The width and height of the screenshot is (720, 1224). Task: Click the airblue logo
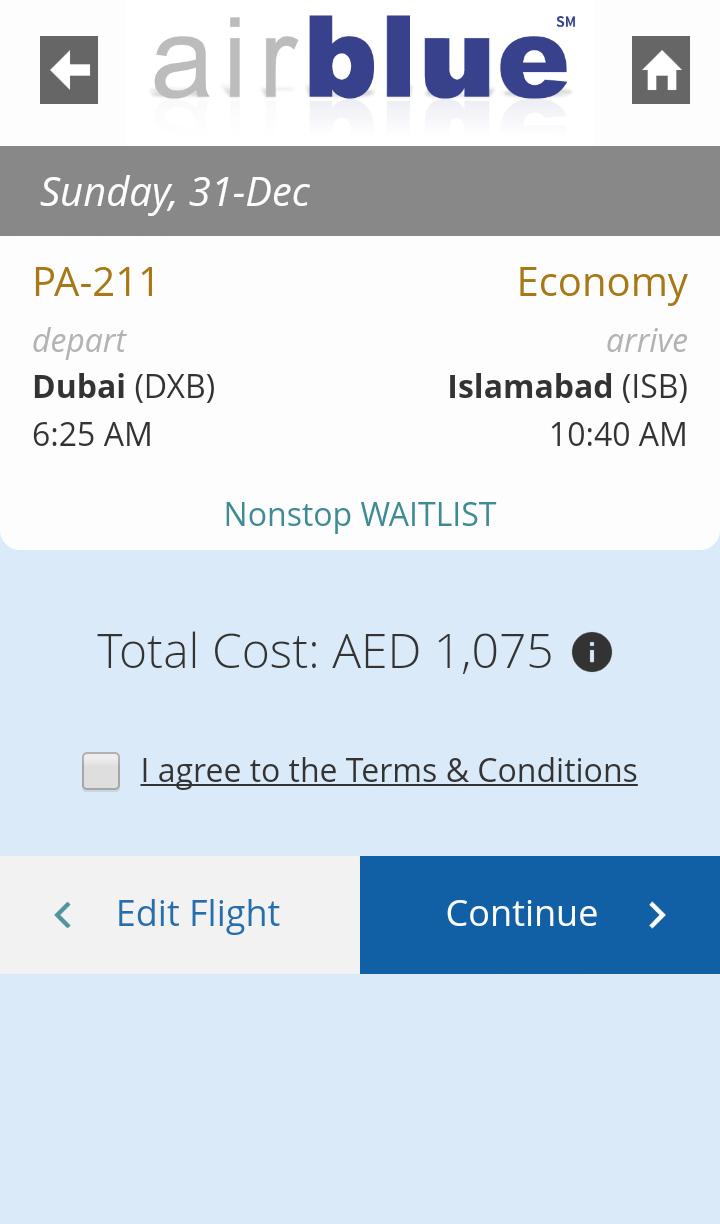[360, 66]
